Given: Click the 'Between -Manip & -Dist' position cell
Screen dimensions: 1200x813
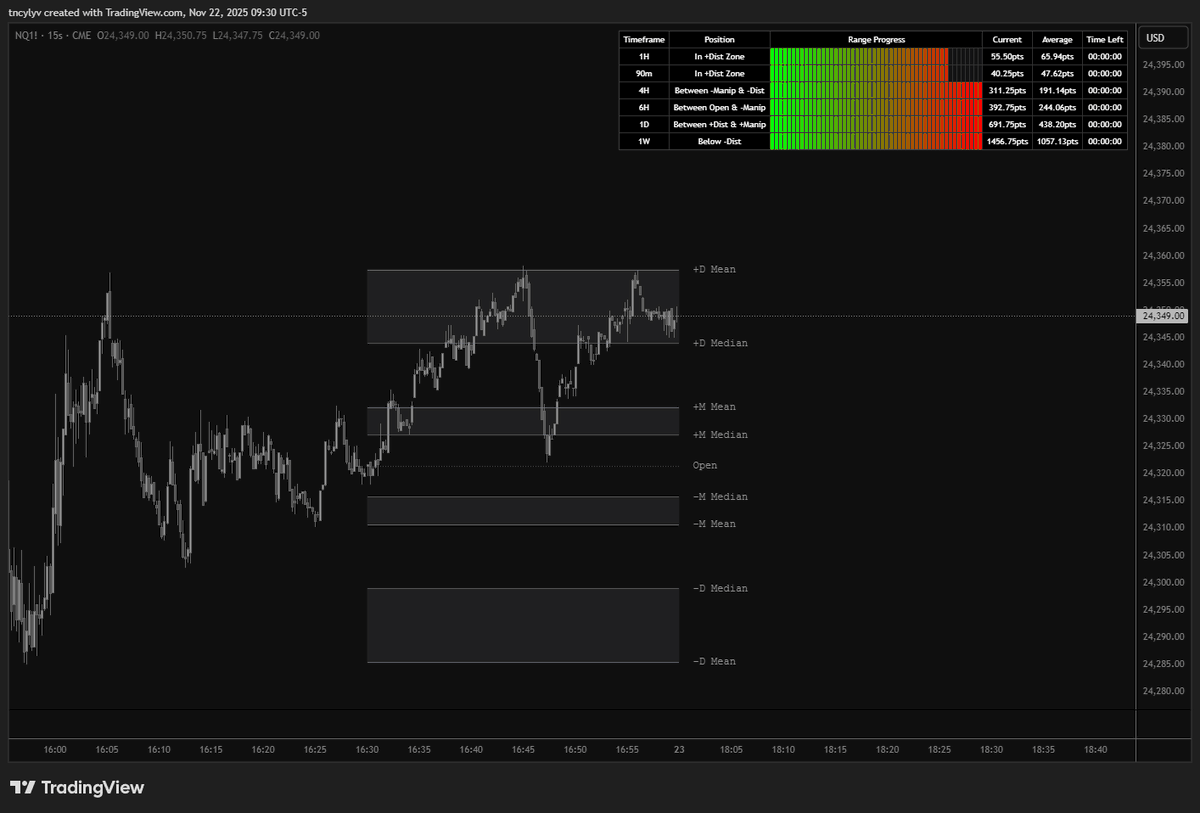Looking at the screenshot, I should (x=719, y=91).
